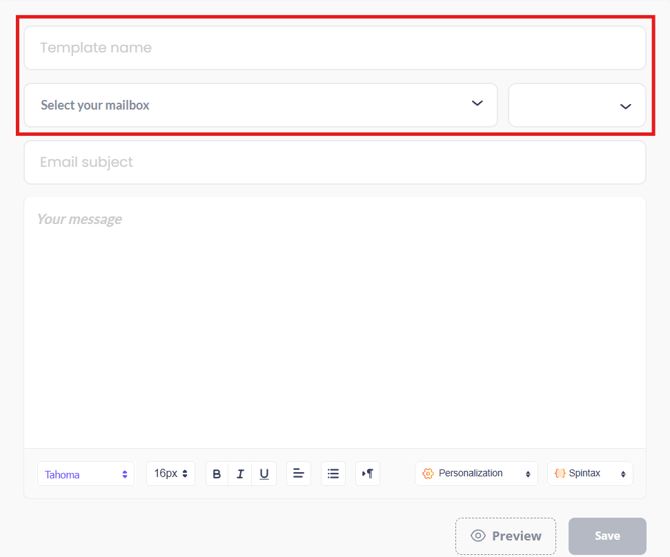Click the eye icon in Preview
The height and width of the screenshot is (557, 670).
[478, 536]
